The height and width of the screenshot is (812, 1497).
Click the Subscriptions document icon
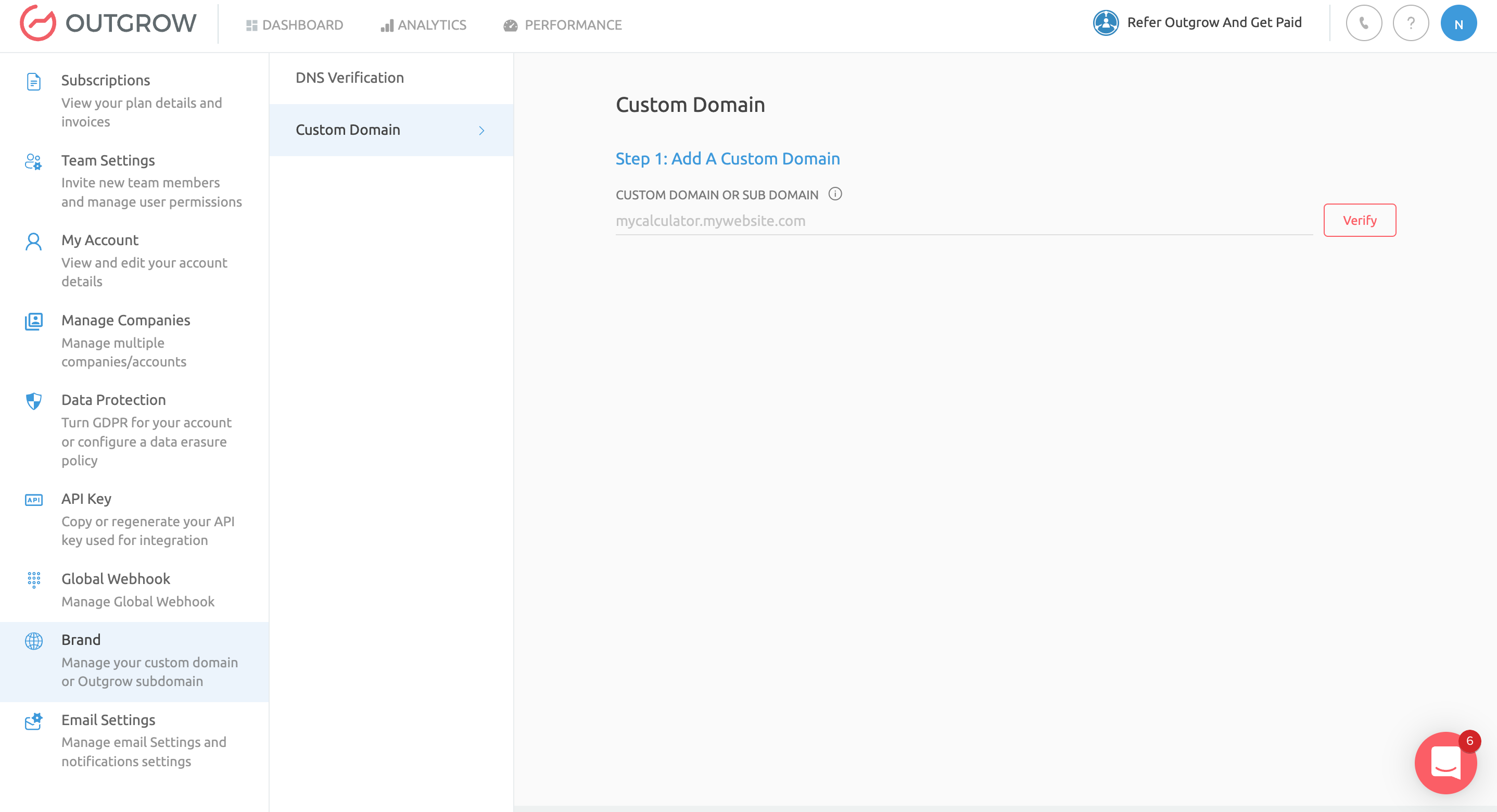[34, 81]
